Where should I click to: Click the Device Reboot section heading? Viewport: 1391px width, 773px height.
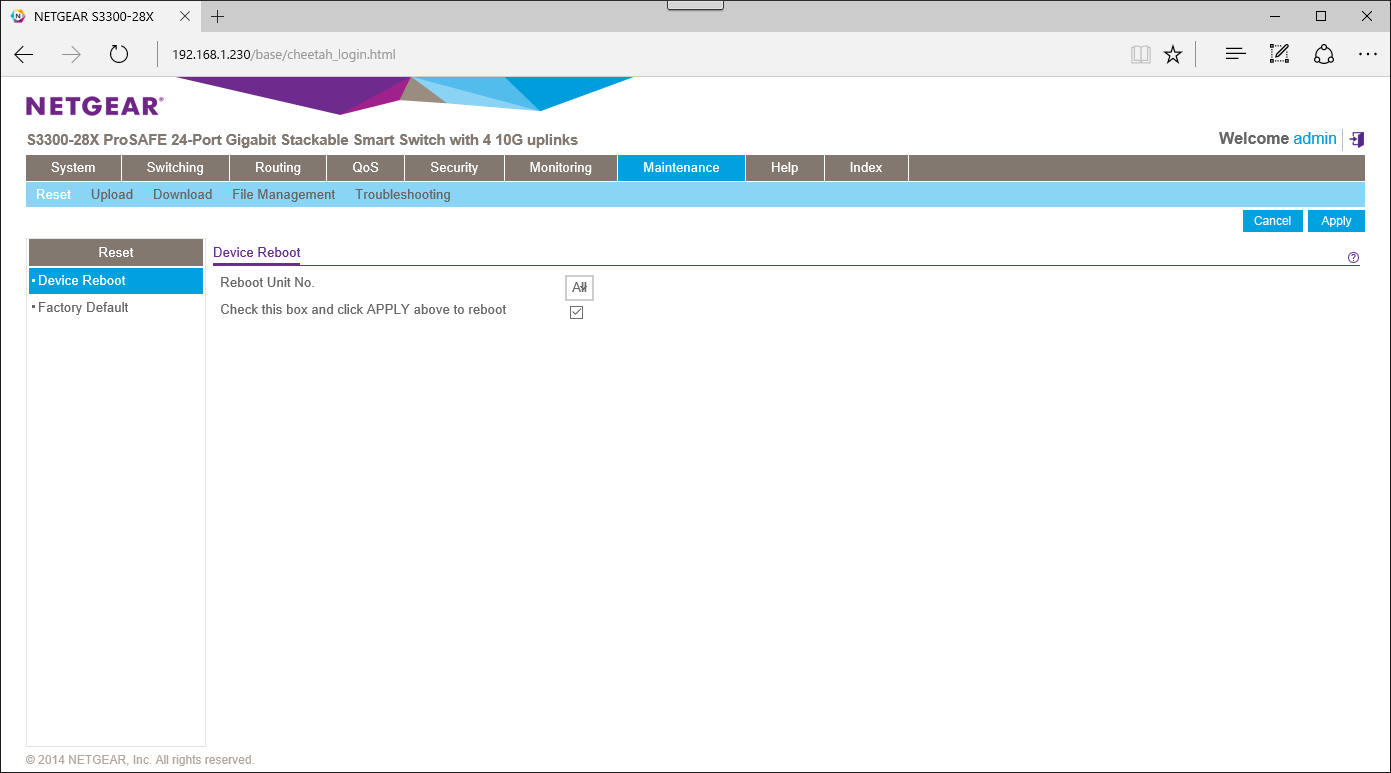(x=257, y=253)
